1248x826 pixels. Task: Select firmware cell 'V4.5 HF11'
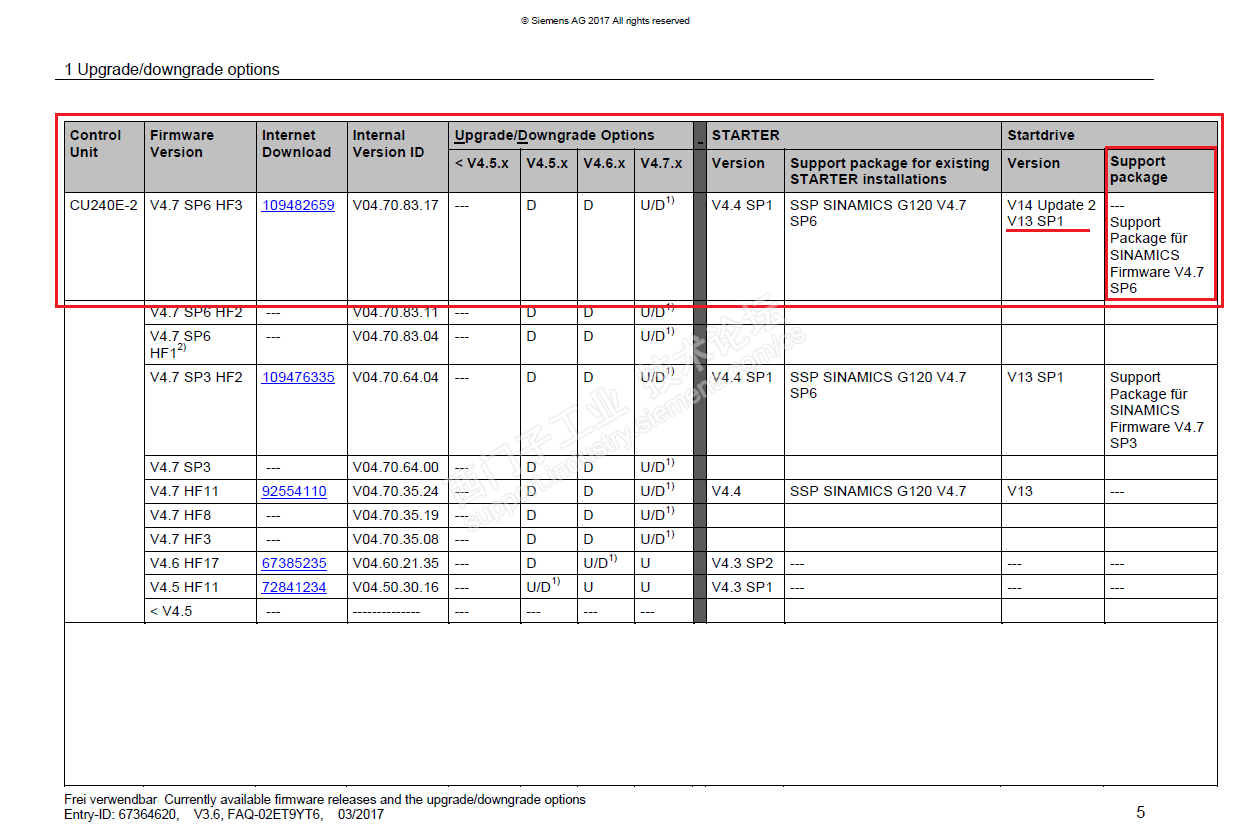point(184,587)
